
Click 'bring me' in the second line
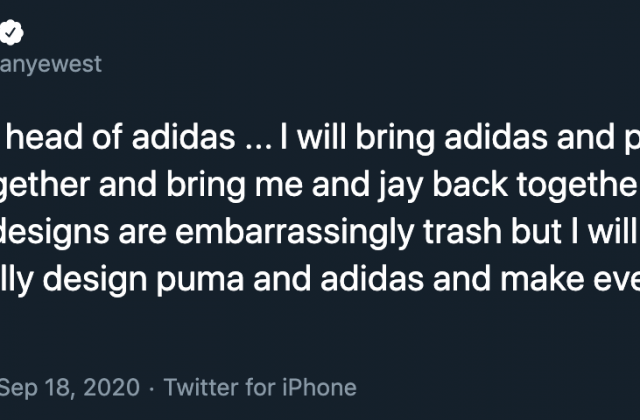click(x=234, y=186)
